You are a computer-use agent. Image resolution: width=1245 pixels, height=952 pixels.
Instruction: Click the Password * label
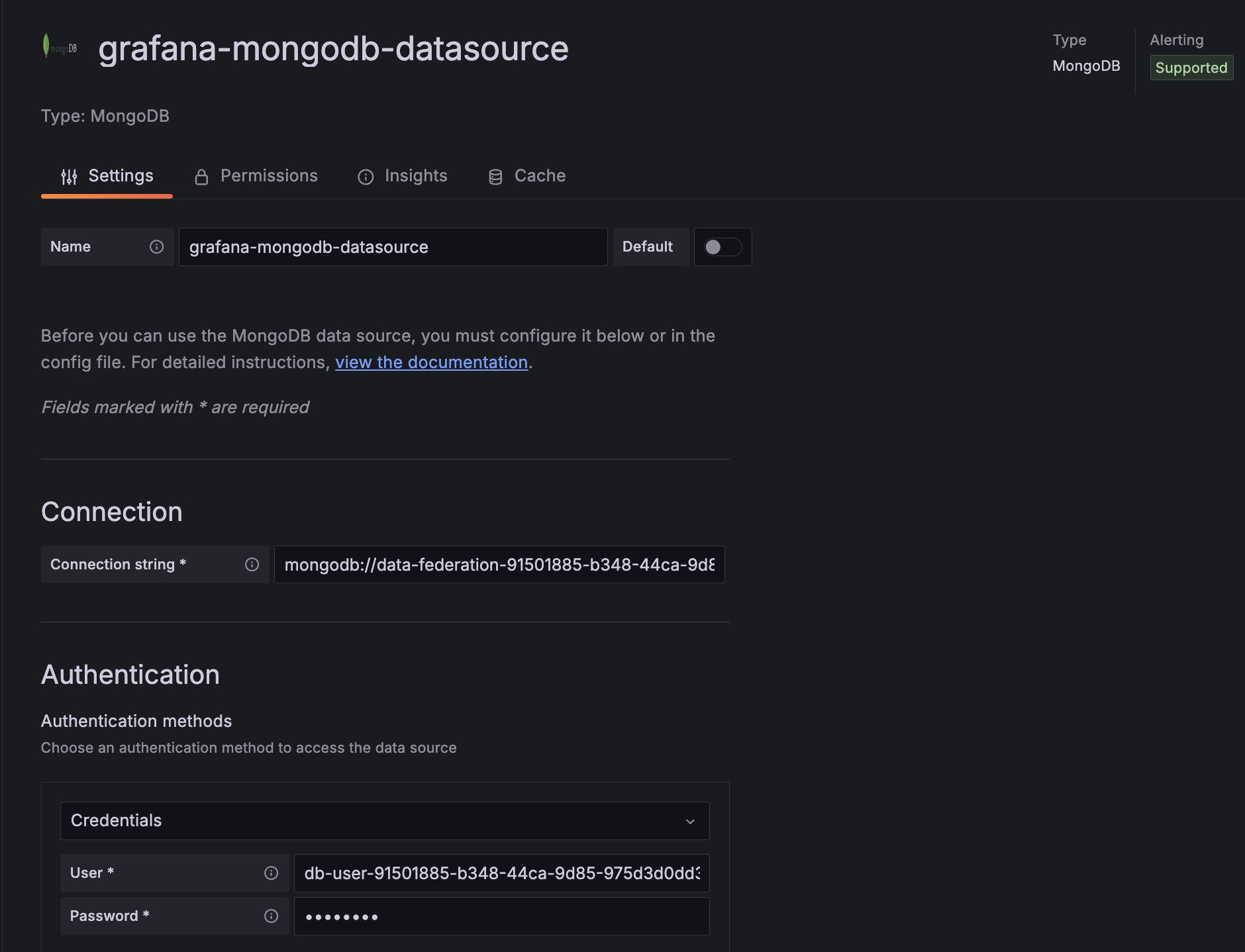coord(109,916)
